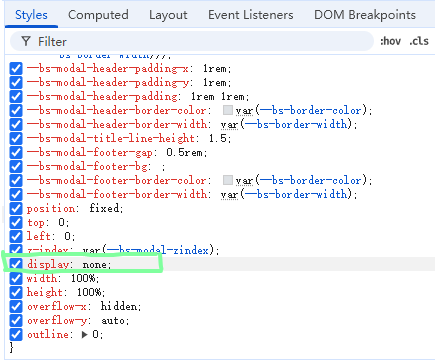Edit the width value '100%'
Screen dimensions: 435x360
click(x=83, y=278)
